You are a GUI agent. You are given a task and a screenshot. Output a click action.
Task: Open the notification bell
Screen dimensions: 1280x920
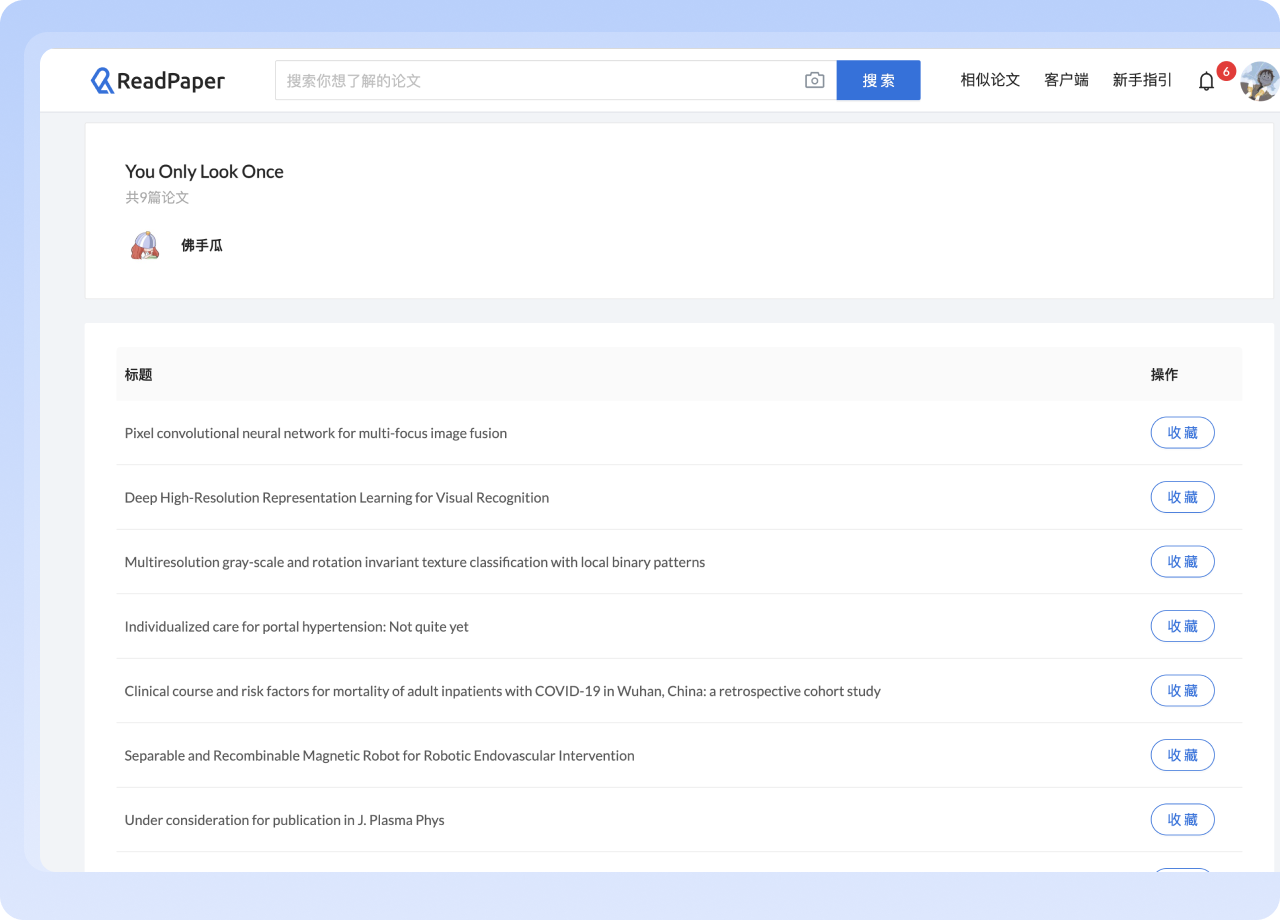tap(1206, 82)
